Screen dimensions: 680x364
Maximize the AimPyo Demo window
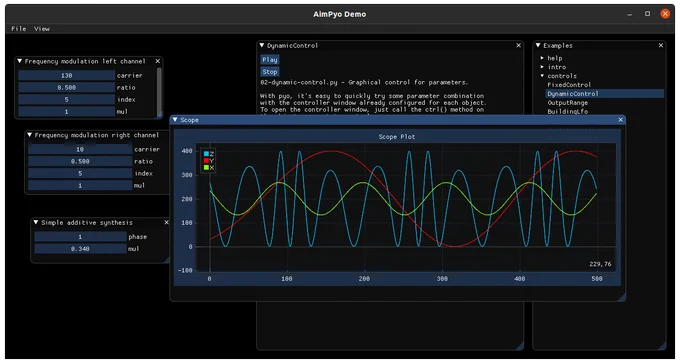coord(647,14)
